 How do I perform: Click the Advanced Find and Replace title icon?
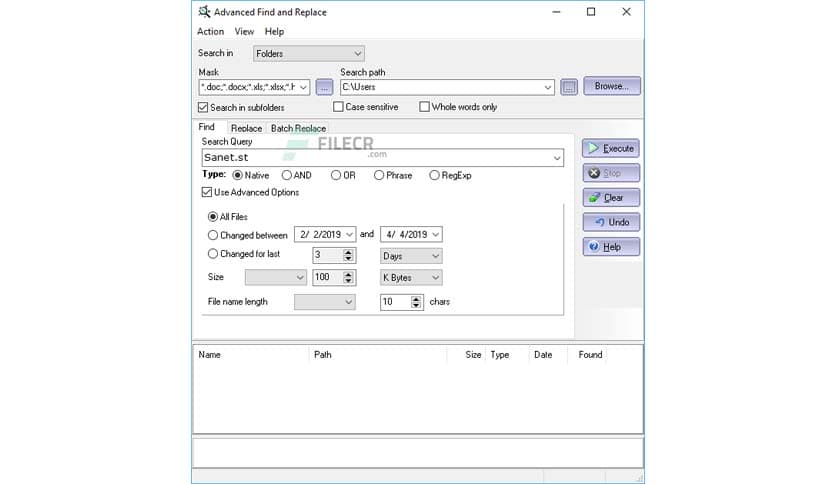204,12
